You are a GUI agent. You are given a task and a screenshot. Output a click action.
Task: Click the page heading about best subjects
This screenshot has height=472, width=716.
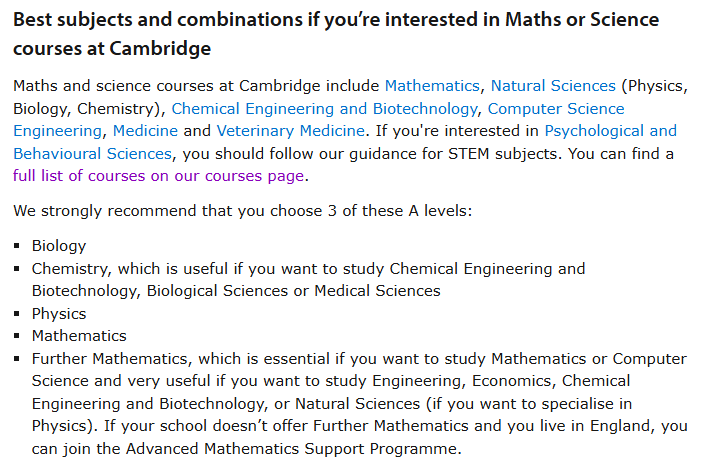(x=336, y=34)
